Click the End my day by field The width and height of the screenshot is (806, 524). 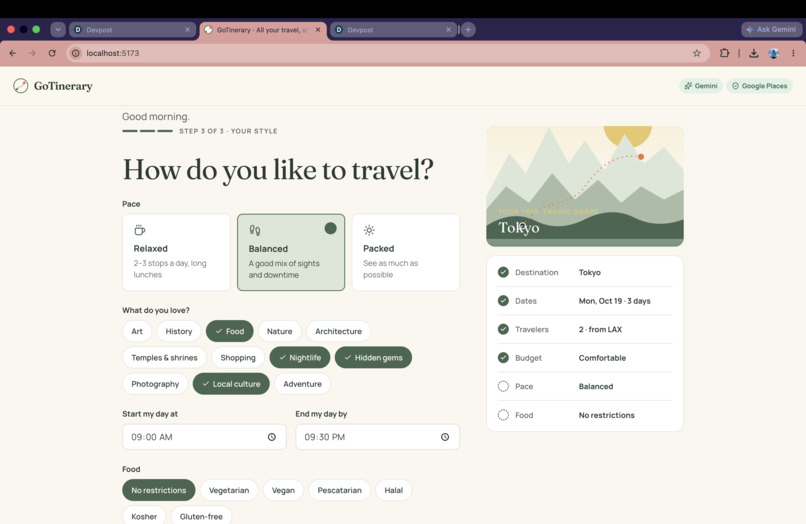(x=377, y=437)
